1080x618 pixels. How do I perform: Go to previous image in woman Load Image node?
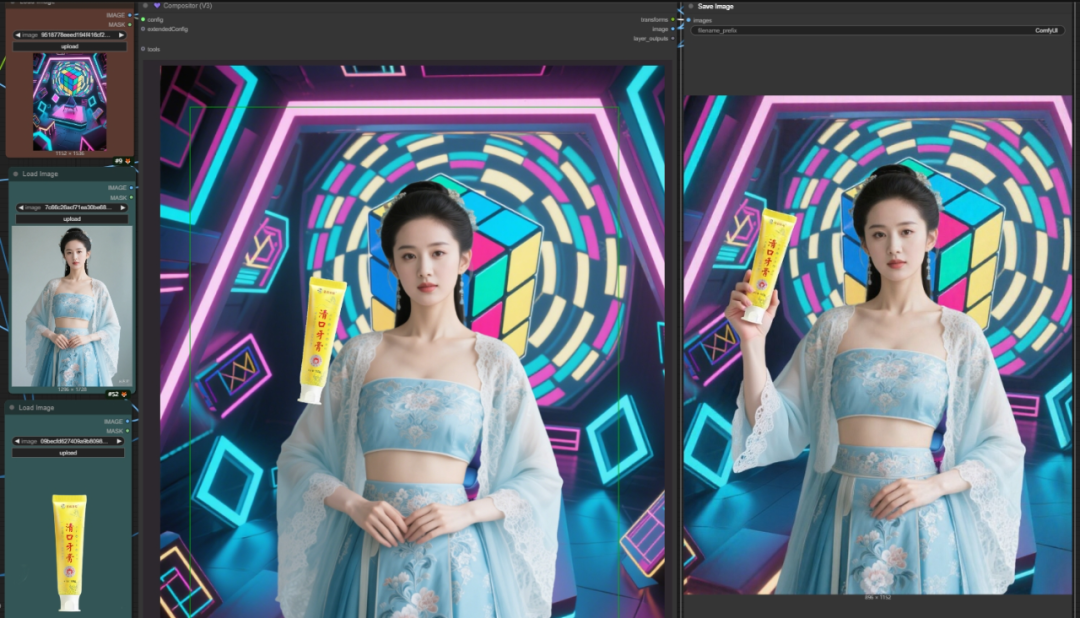(x=21, y=207)
